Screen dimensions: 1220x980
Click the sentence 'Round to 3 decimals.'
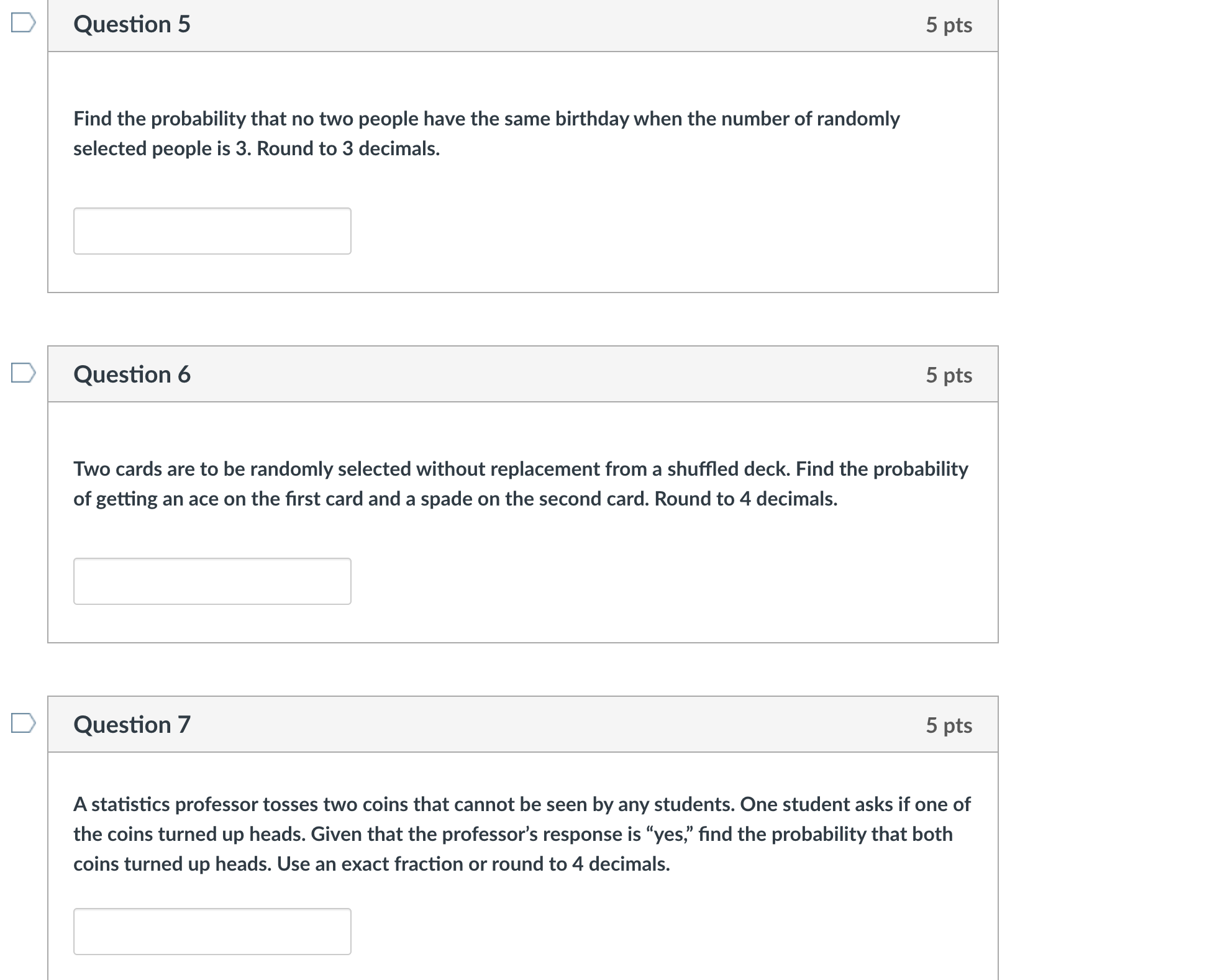click(348, 149)
